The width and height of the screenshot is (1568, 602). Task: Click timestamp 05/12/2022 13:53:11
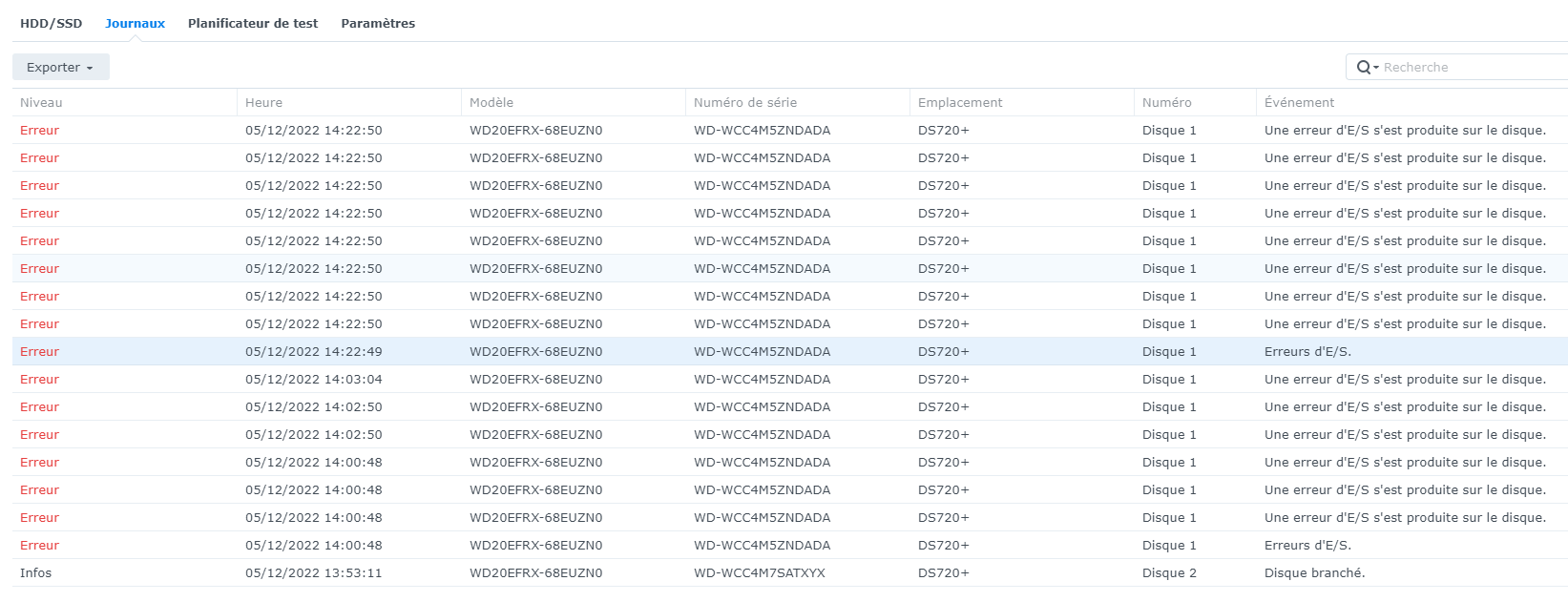313,572
